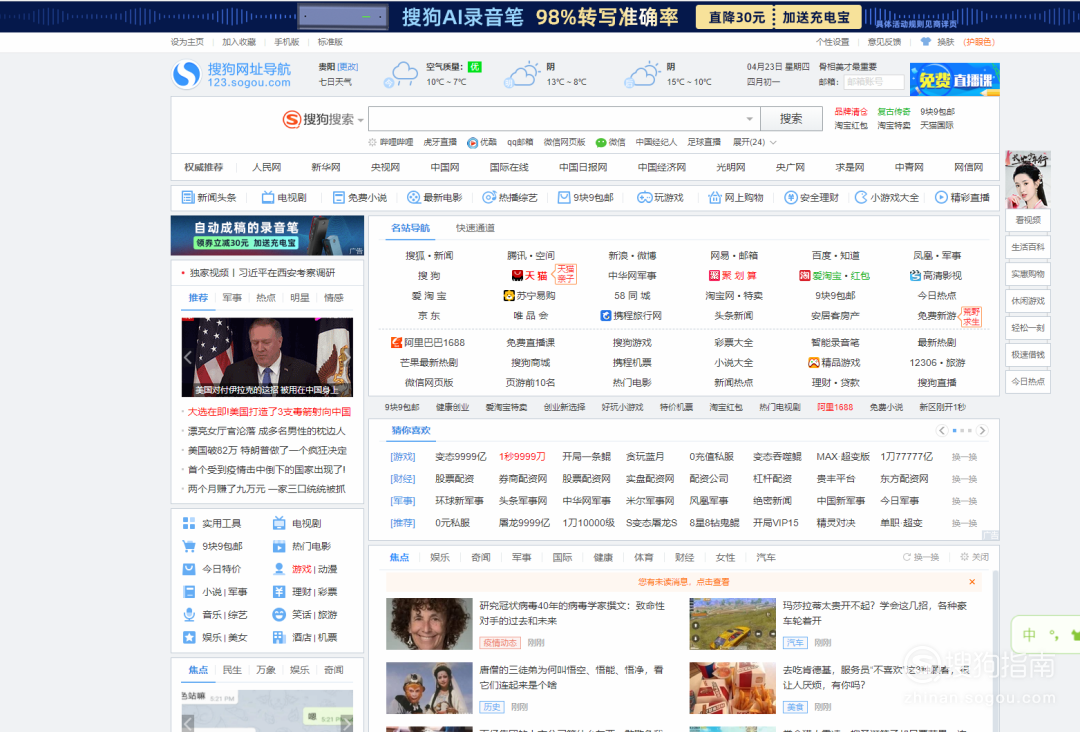Click the 京东 site link

428,316
